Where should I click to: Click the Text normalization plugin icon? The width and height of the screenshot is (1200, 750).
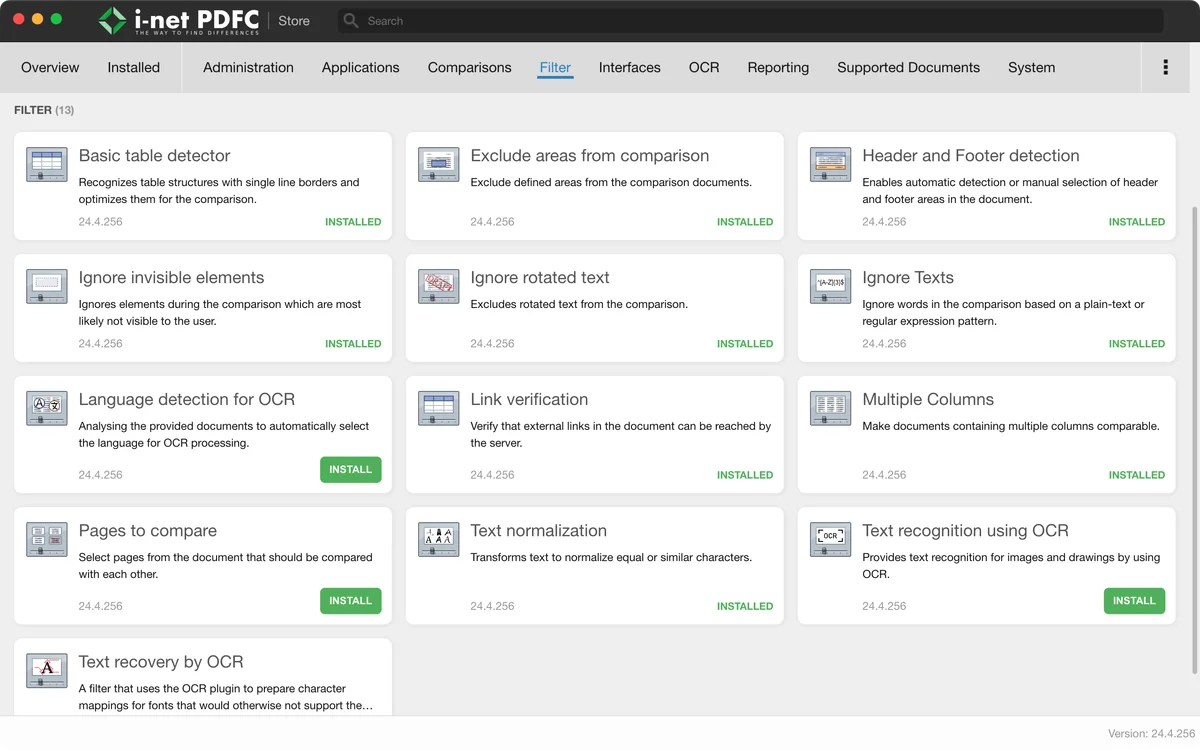coord(438,540)
